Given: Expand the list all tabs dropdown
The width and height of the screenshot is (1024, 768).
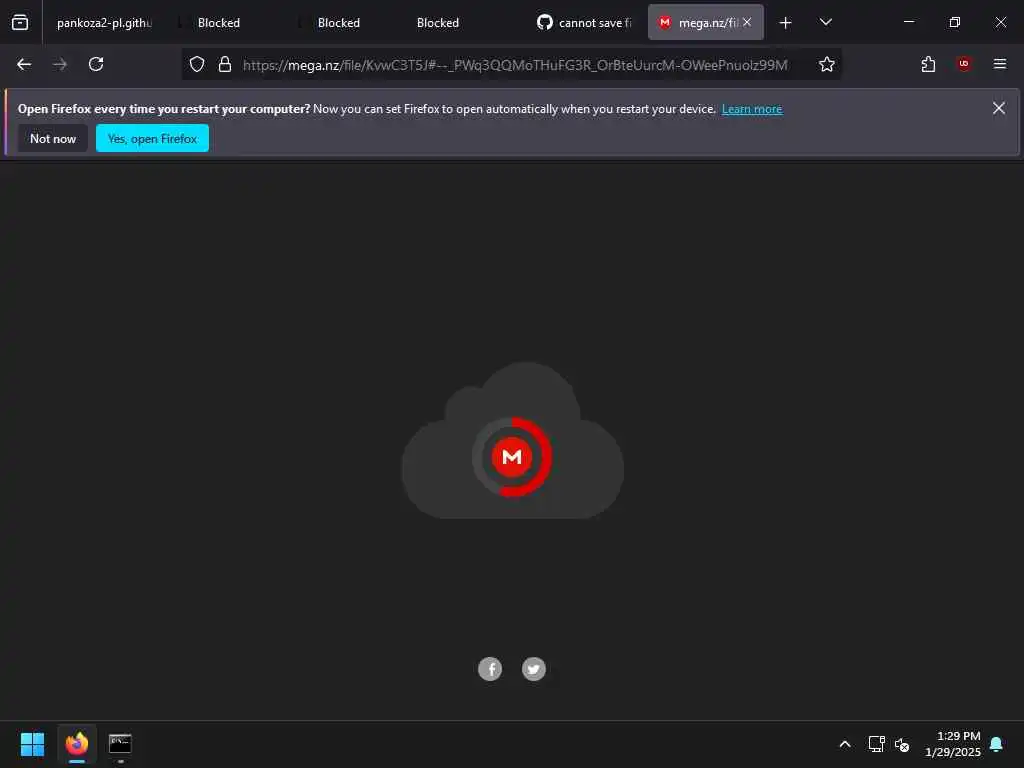Looking at the screenshot, I should (825, 22).
